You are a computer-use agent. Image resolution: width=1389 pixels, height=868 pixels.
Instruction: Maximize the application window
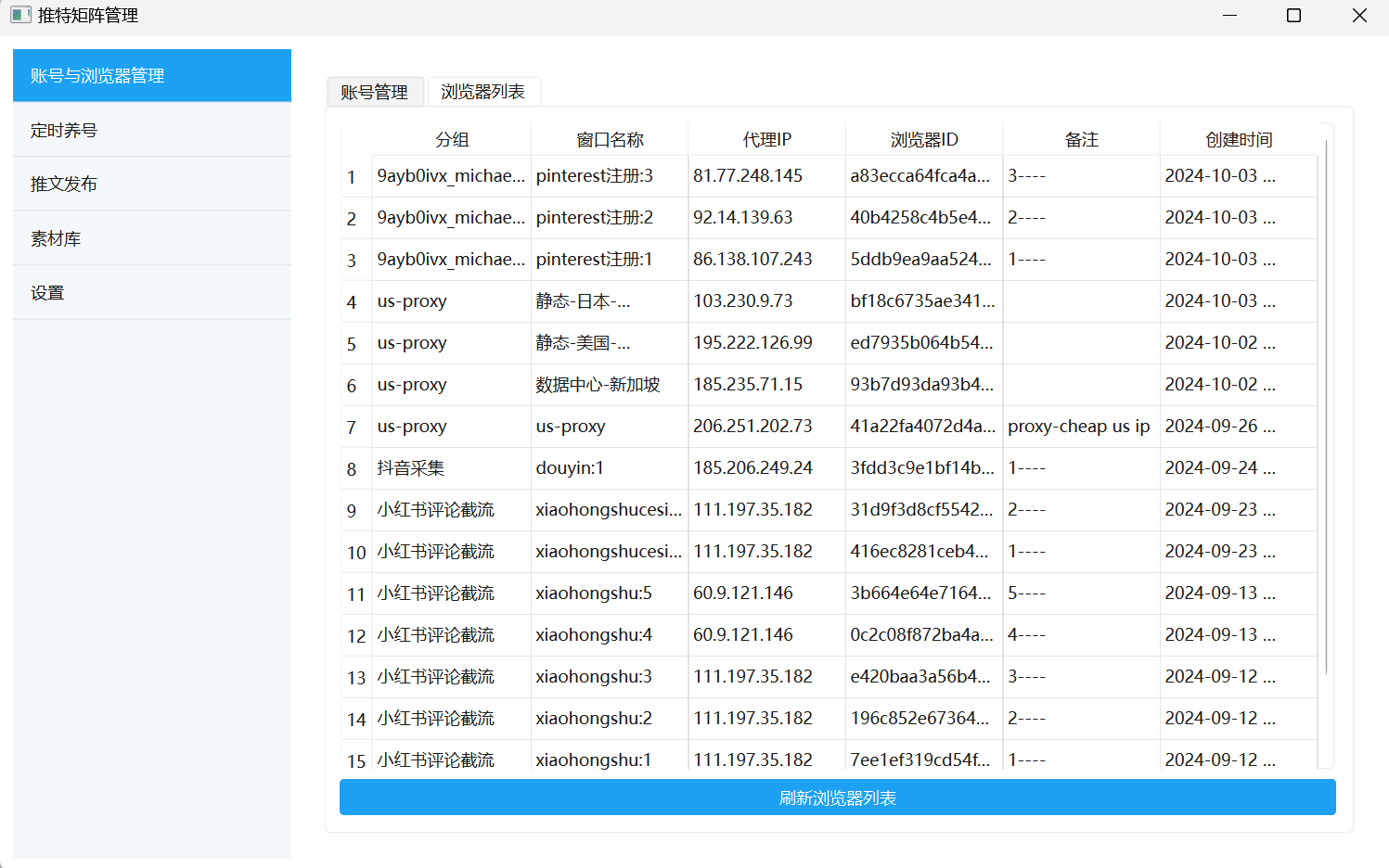[x=1293, y=16]
